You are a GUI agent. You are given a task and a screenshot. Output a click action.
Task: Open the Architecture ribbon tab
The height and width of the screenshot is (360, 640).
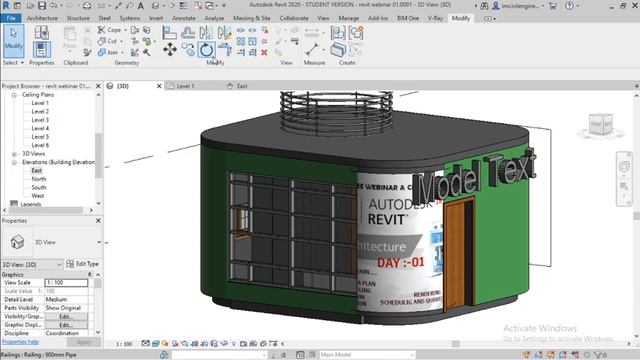pos(42,18)
